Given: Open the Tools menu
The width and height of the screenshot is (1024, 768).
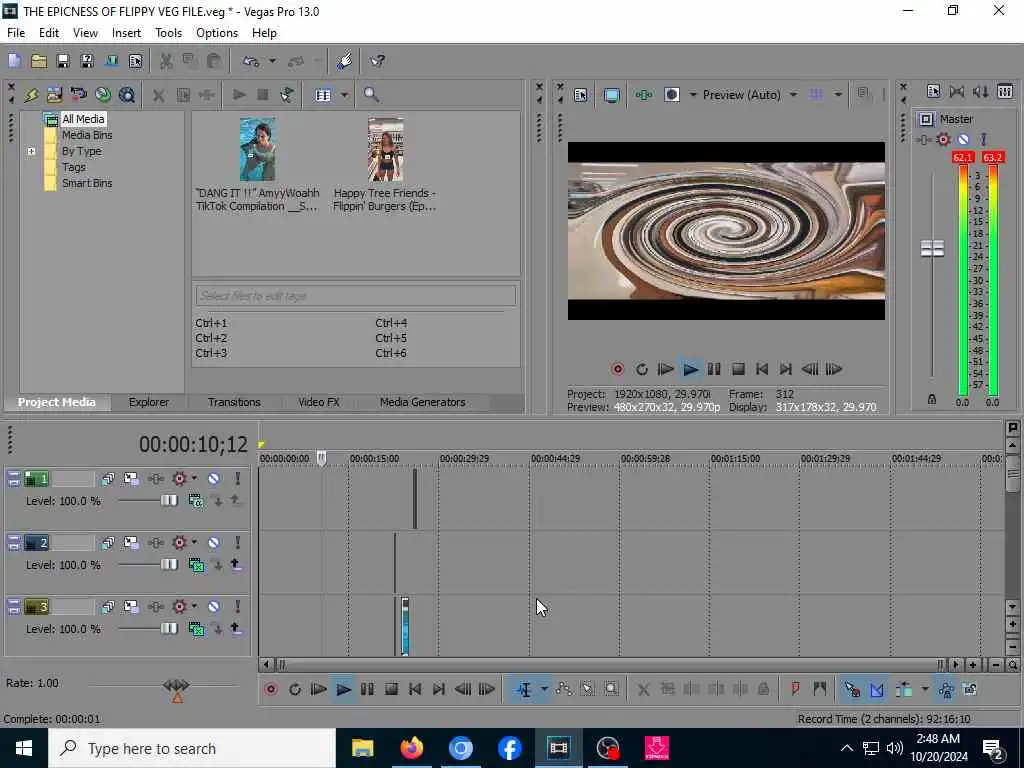Looking at the screenshot, I should [x=168, y=33].
